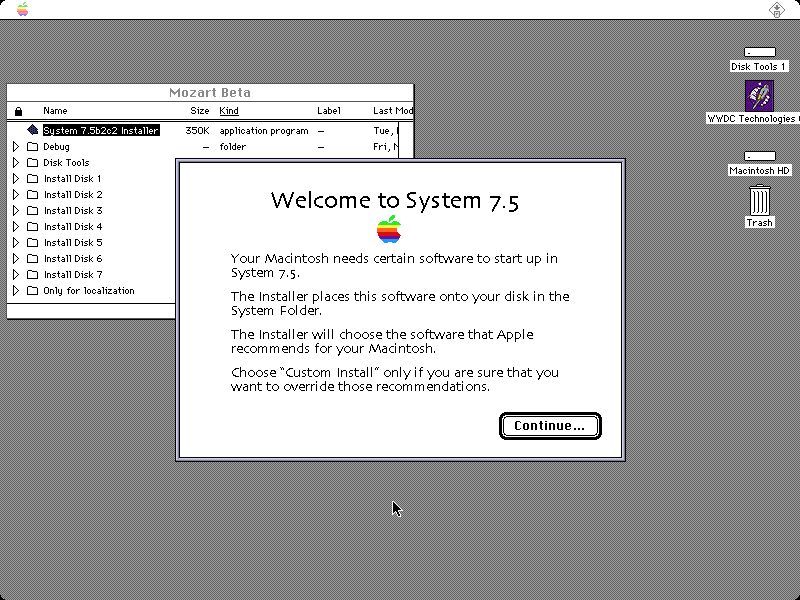Expand the Install Disk 7 triangle
The height and width of the screenshot is (600, 800).
pyautogui.click(x=16, y=274)
